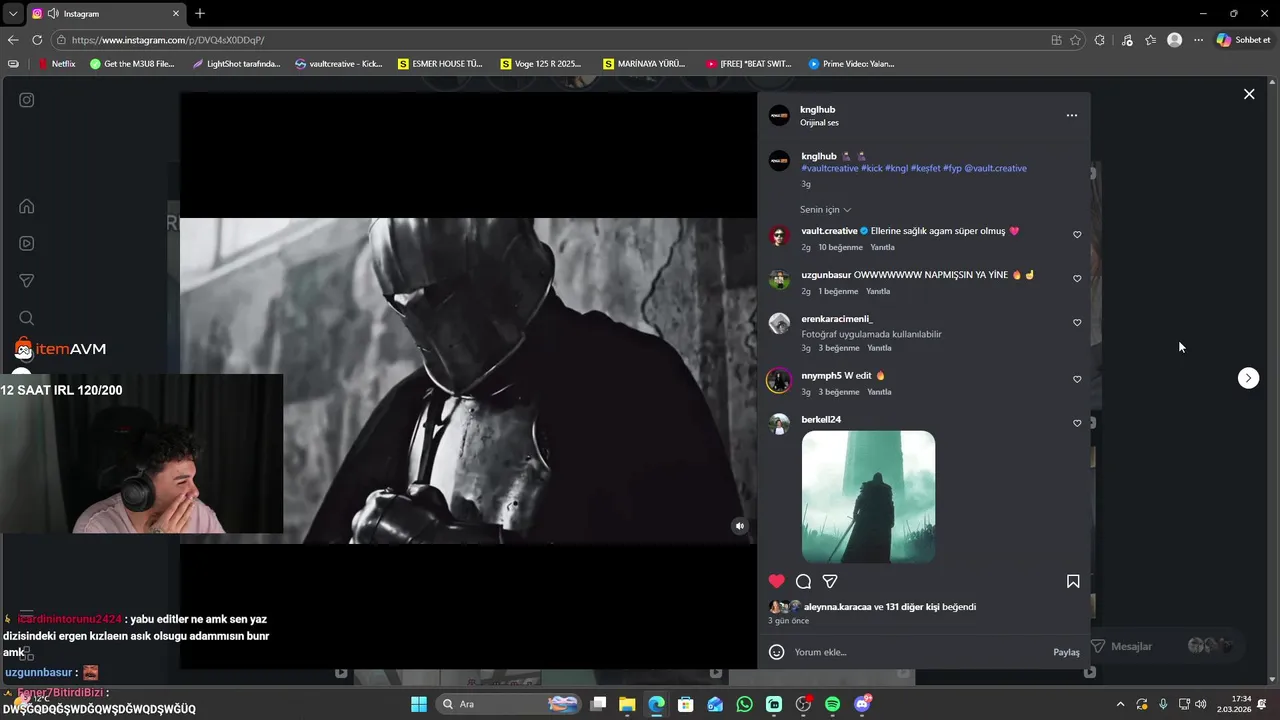This screenshot has height=720, width=1280.
Task: Show hidden system tray icons
Action: tap(1120, 704)
